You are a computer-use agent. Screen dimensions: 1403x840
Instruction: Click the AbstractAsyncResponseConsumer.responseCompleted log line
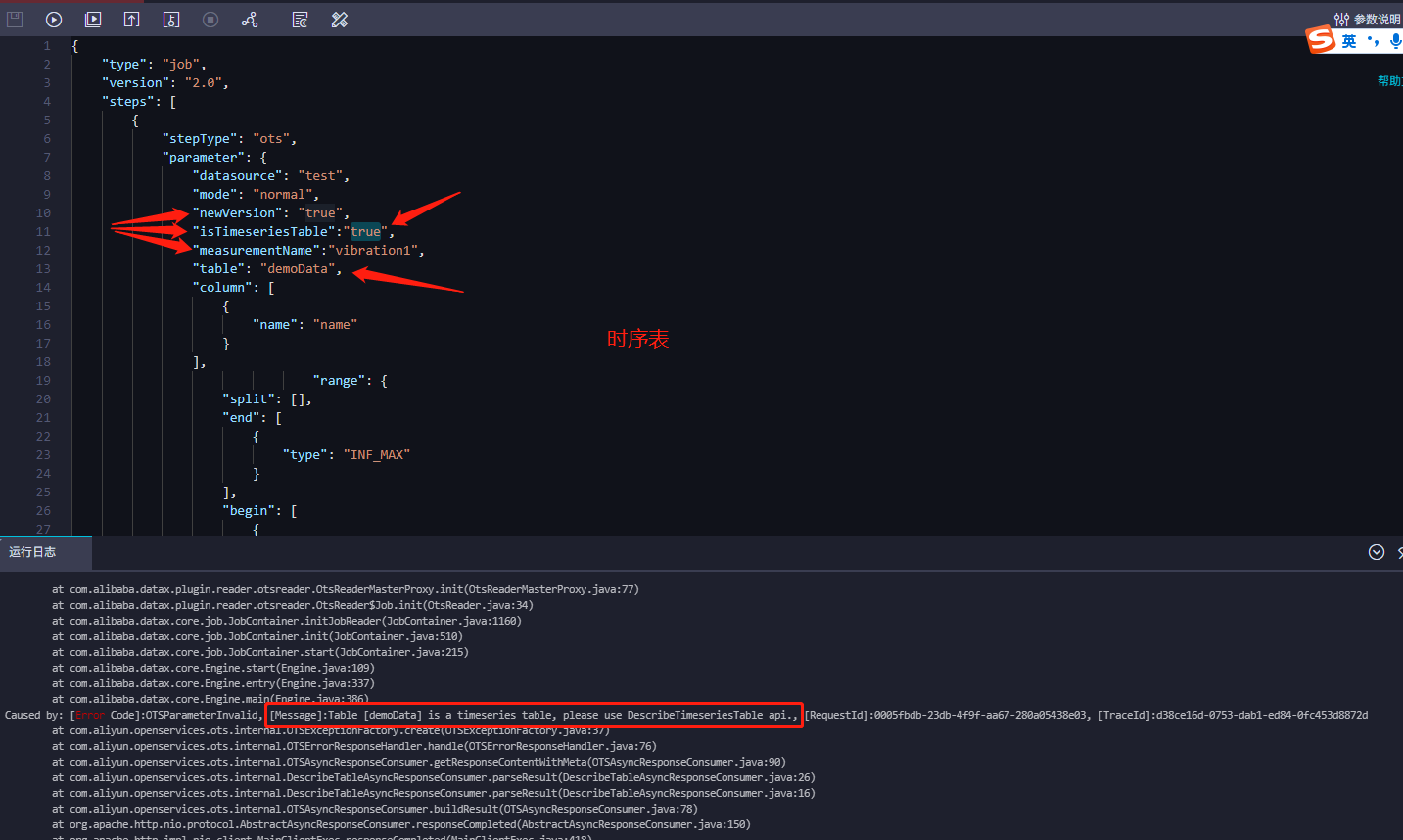pyautogui.click(x=400, y=824)
